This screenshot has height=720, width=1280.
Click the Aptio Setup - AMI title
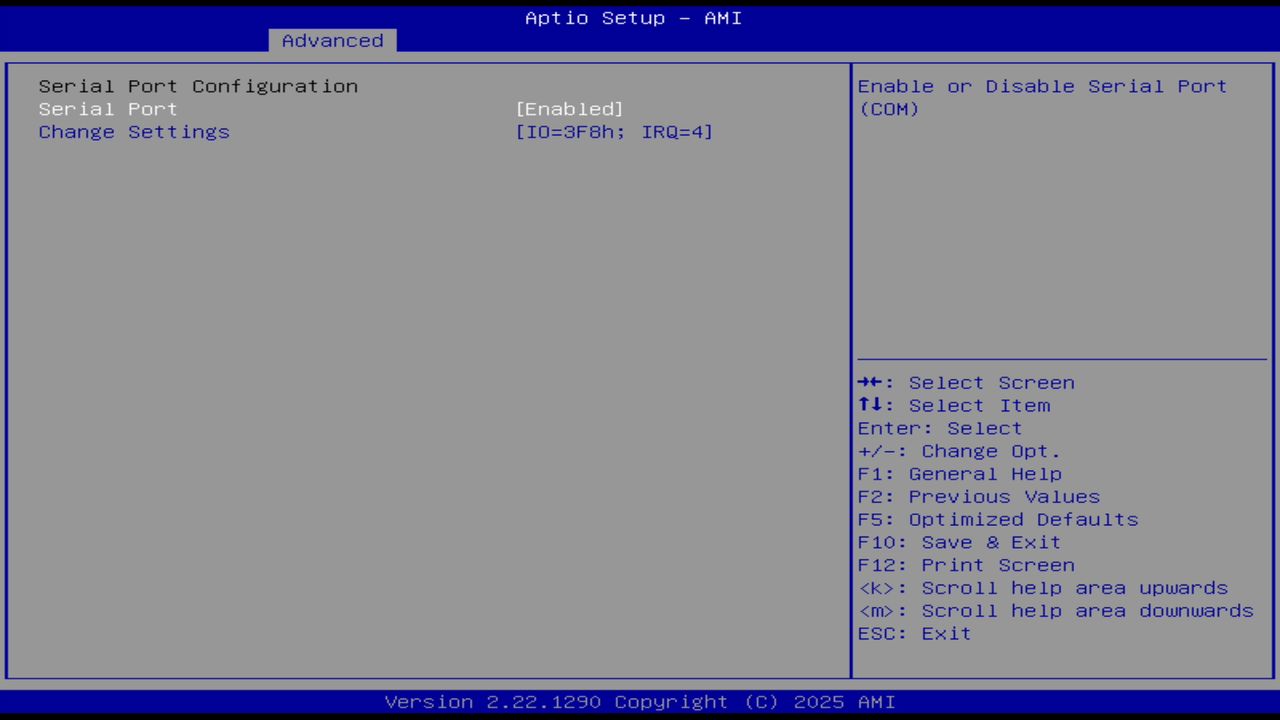pos(633,17)
